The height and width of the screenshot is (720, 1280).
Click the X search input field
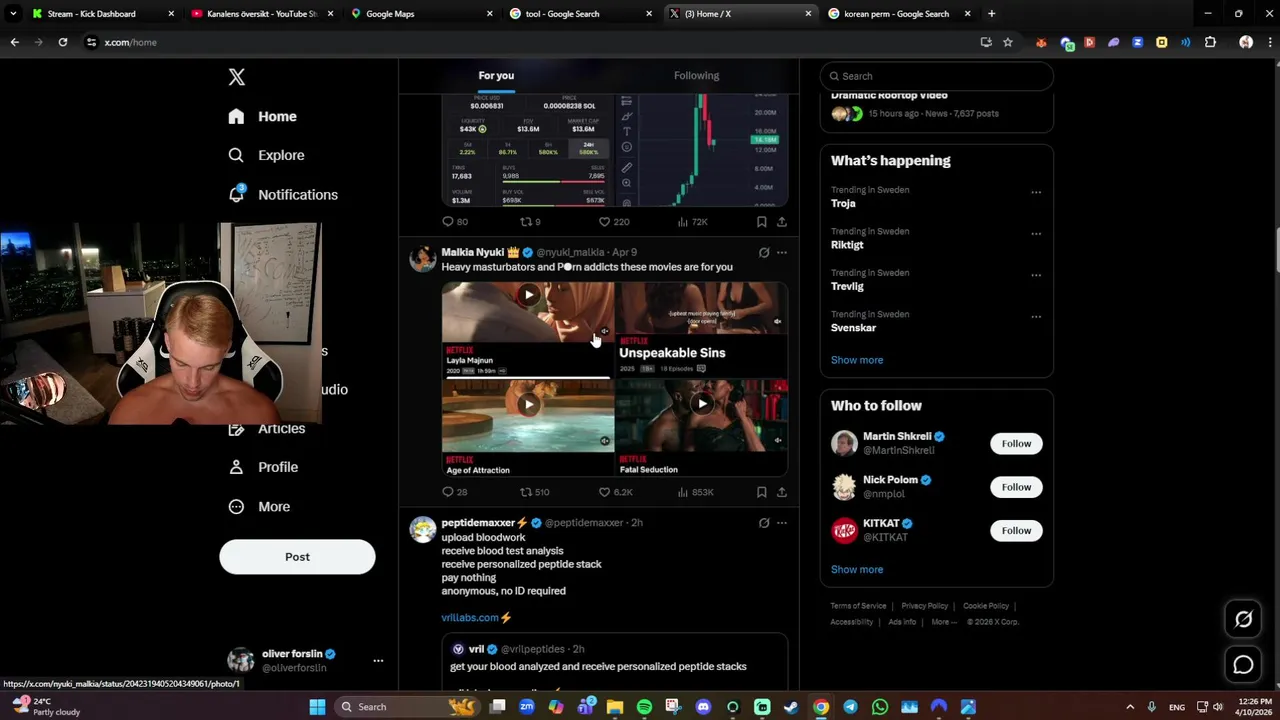[937, 76]
